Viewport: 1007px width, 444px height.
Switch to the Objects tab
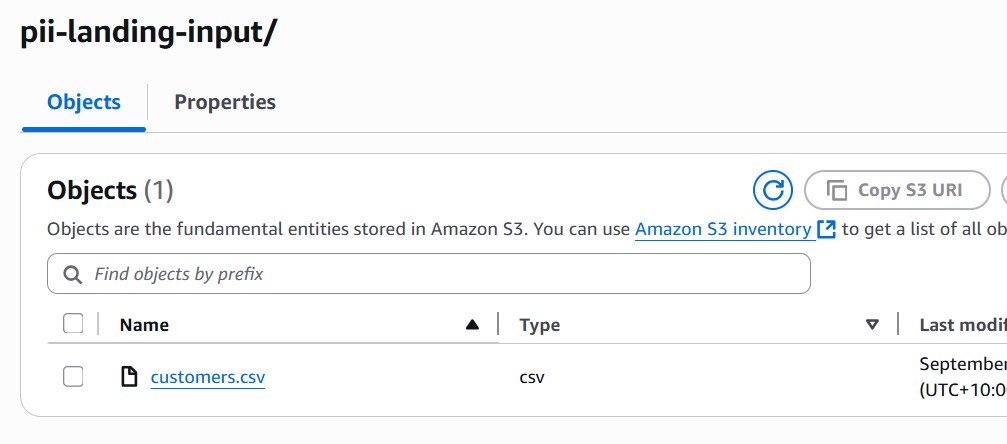point(84,102)
